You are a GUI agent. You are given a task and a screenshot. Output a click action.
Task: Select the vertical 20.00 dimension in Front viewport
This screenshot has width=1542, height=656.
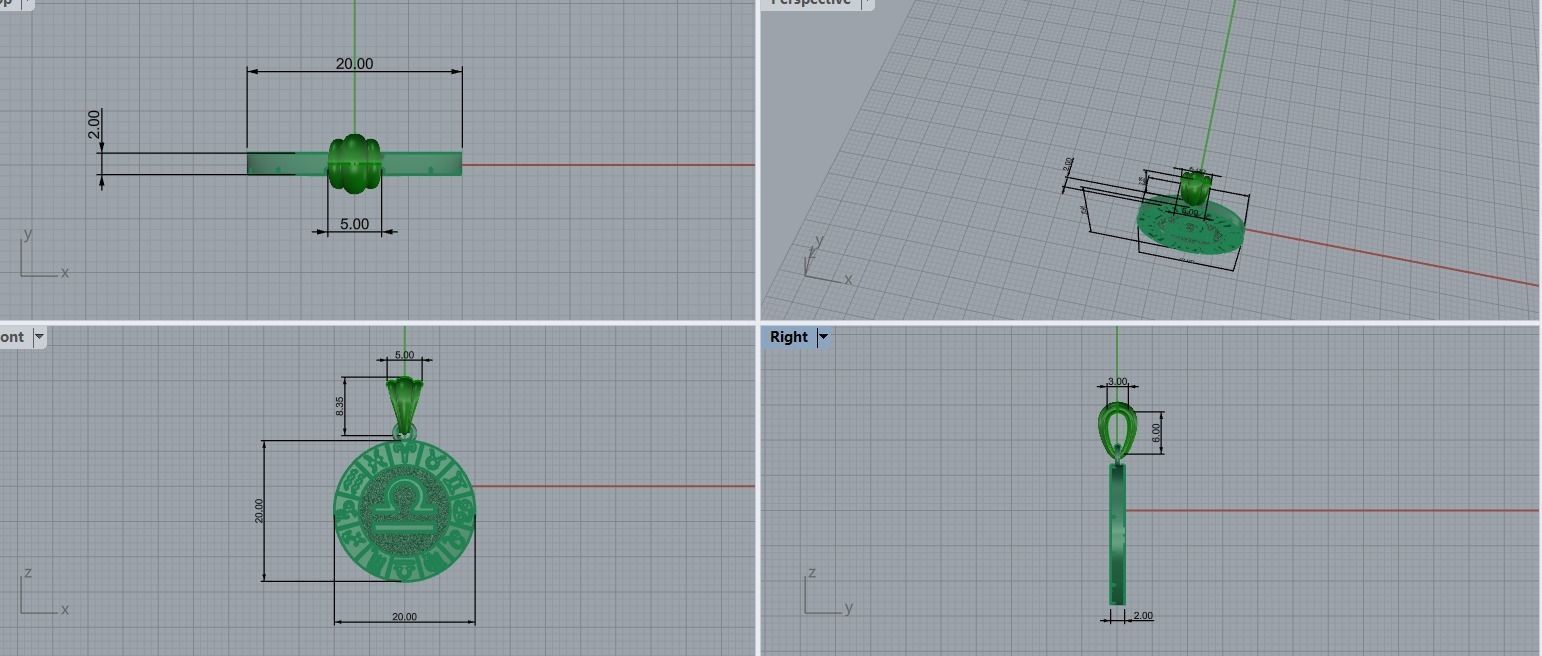tap(260, 510)
